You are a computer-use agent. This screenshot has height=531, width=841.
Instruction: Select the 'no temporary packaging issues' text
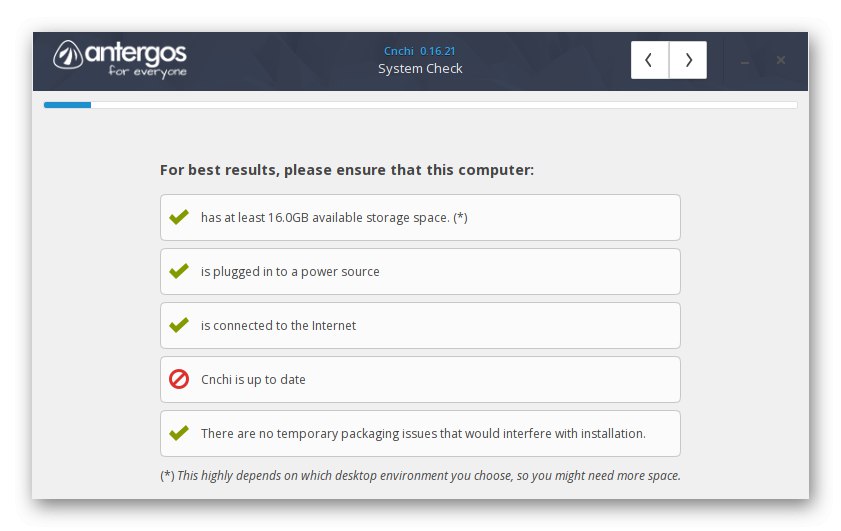click(x=423, y=433)
